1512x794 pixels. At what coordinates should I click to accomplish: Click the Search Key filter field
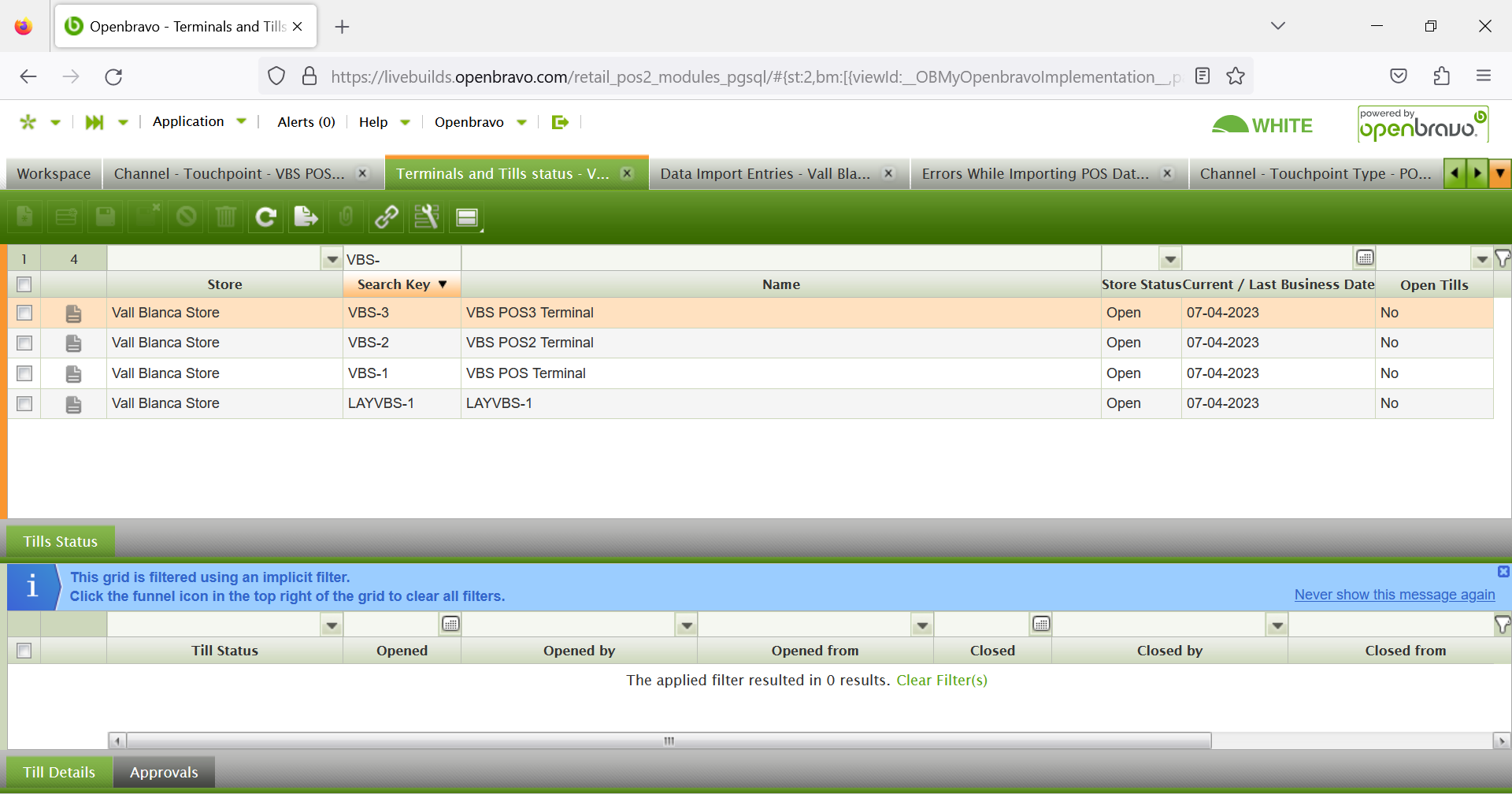click(402, 259)
